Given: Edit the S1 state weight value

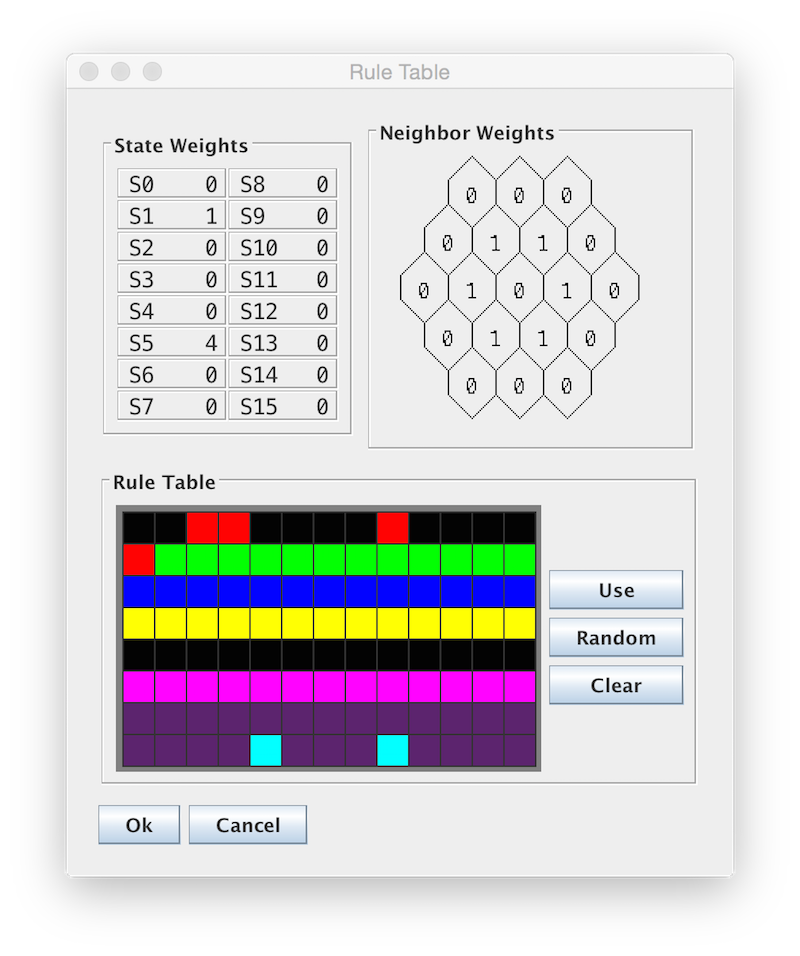Looking at the screenshot, I should pyautogui.click(x=171, y=215).
